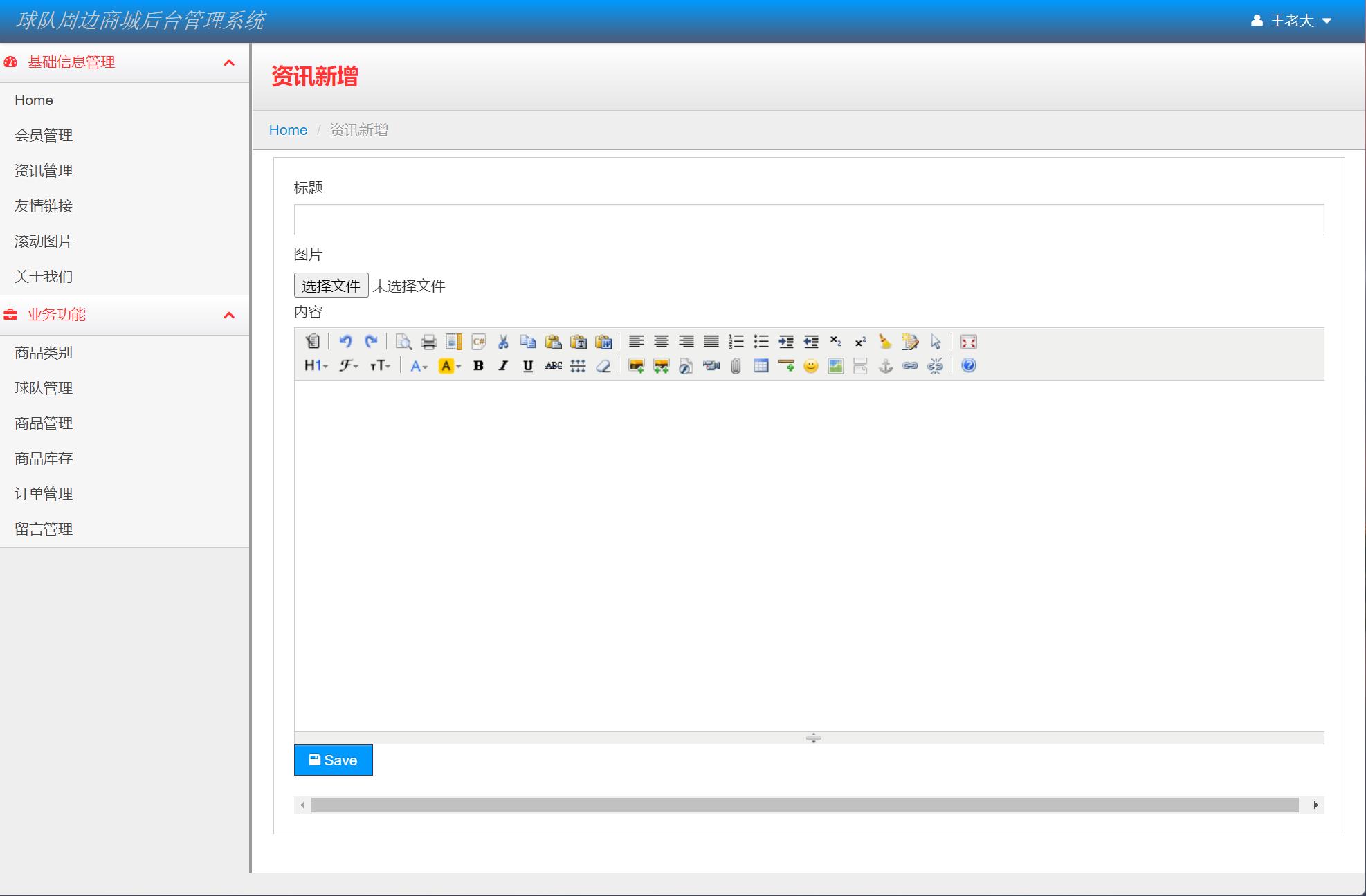Toggle italic formatting

(503, 366)
